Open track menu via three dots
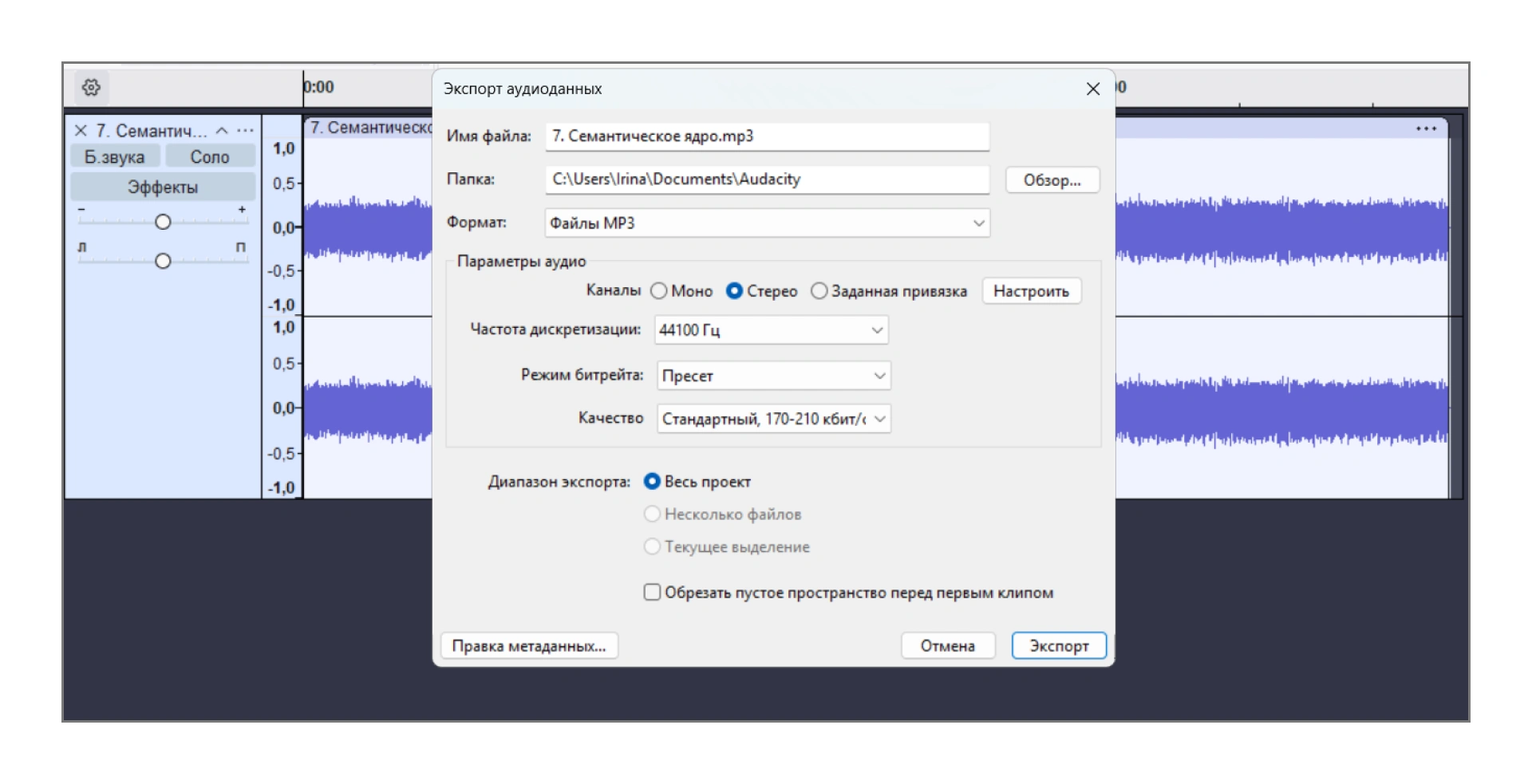Image resolution: width=1532 pixels, height=784 pixels. pyautogui.click(x=246, y=131)
